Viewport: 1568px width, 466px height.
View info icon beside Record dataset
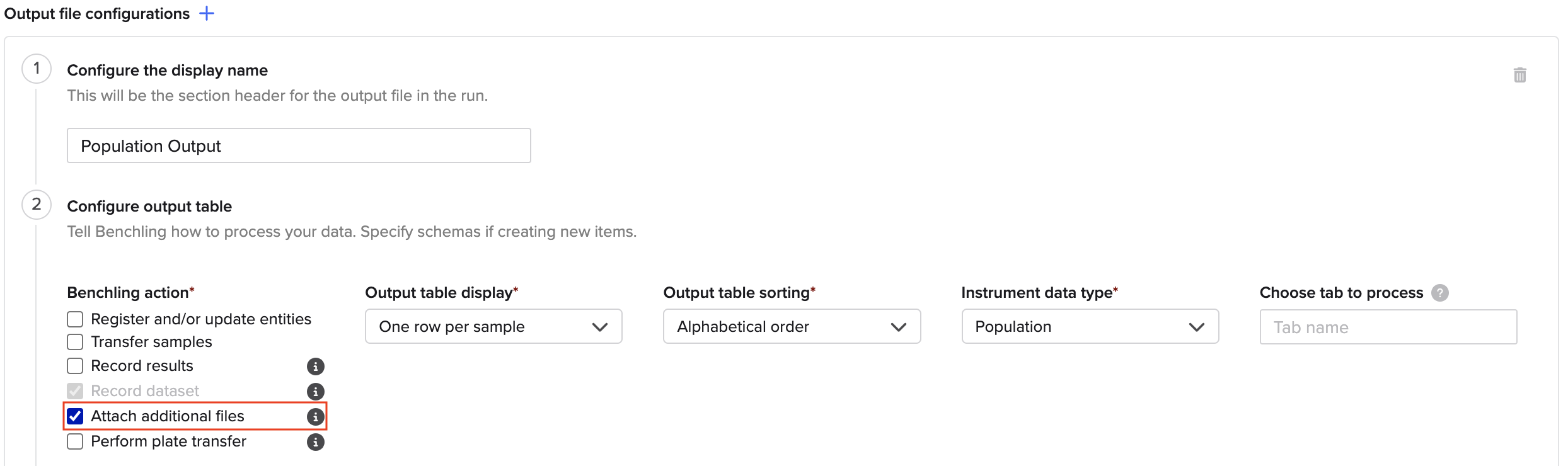click(315, 390)
